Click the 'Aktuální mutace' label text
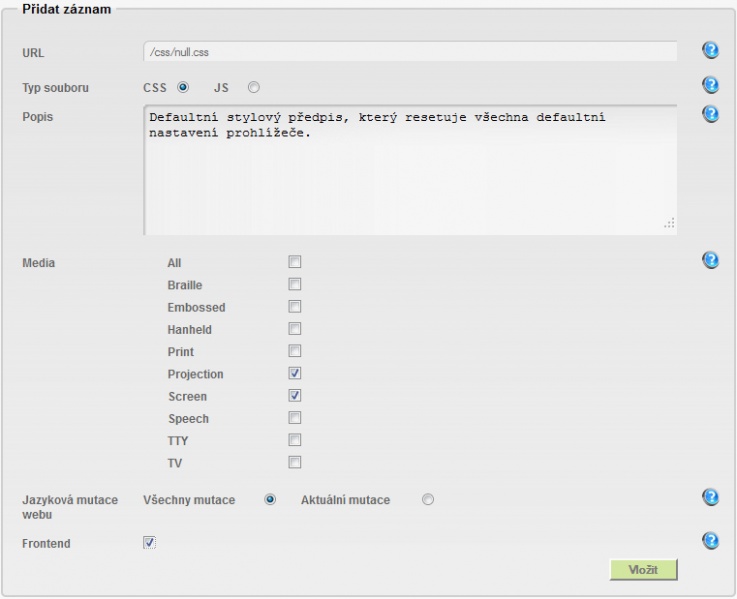The image size is (737, 599). (345, 500)
